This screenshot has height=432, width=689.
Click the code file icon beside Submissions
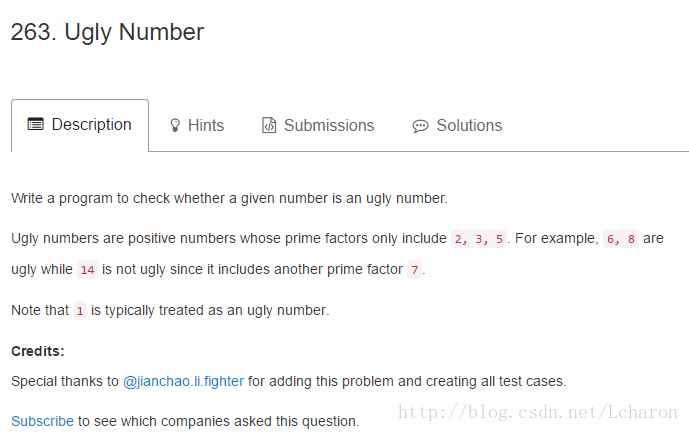(x=269, y=126)
